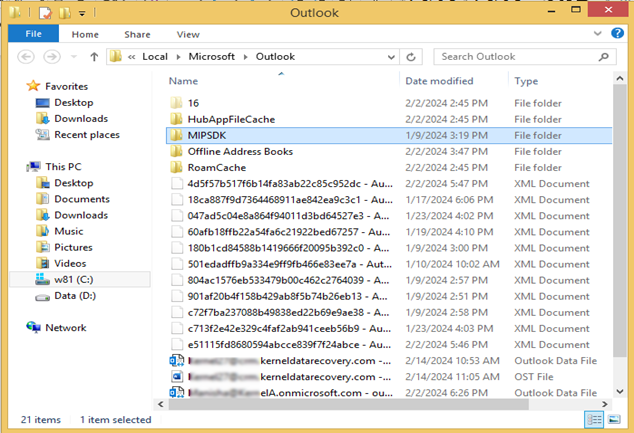Image resolution: width=634 pixels, height=433 pixels.
Task: Sort by the Type column header
Action: pyautogui.click(x=526, y=81)
